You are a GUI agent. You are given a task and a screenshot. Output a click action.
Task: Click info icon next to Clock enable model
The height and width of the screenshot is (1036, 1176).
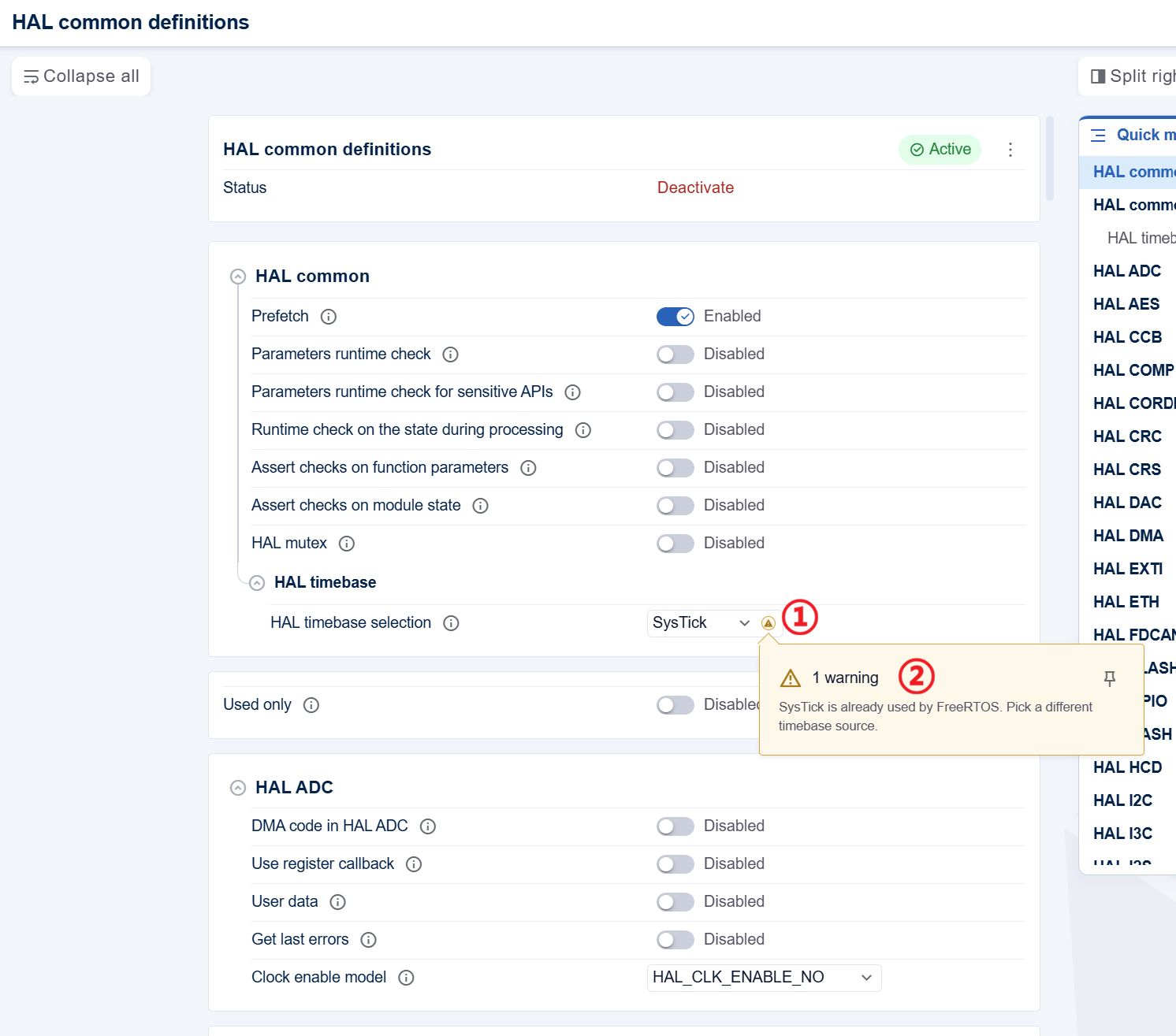[406, 978]
